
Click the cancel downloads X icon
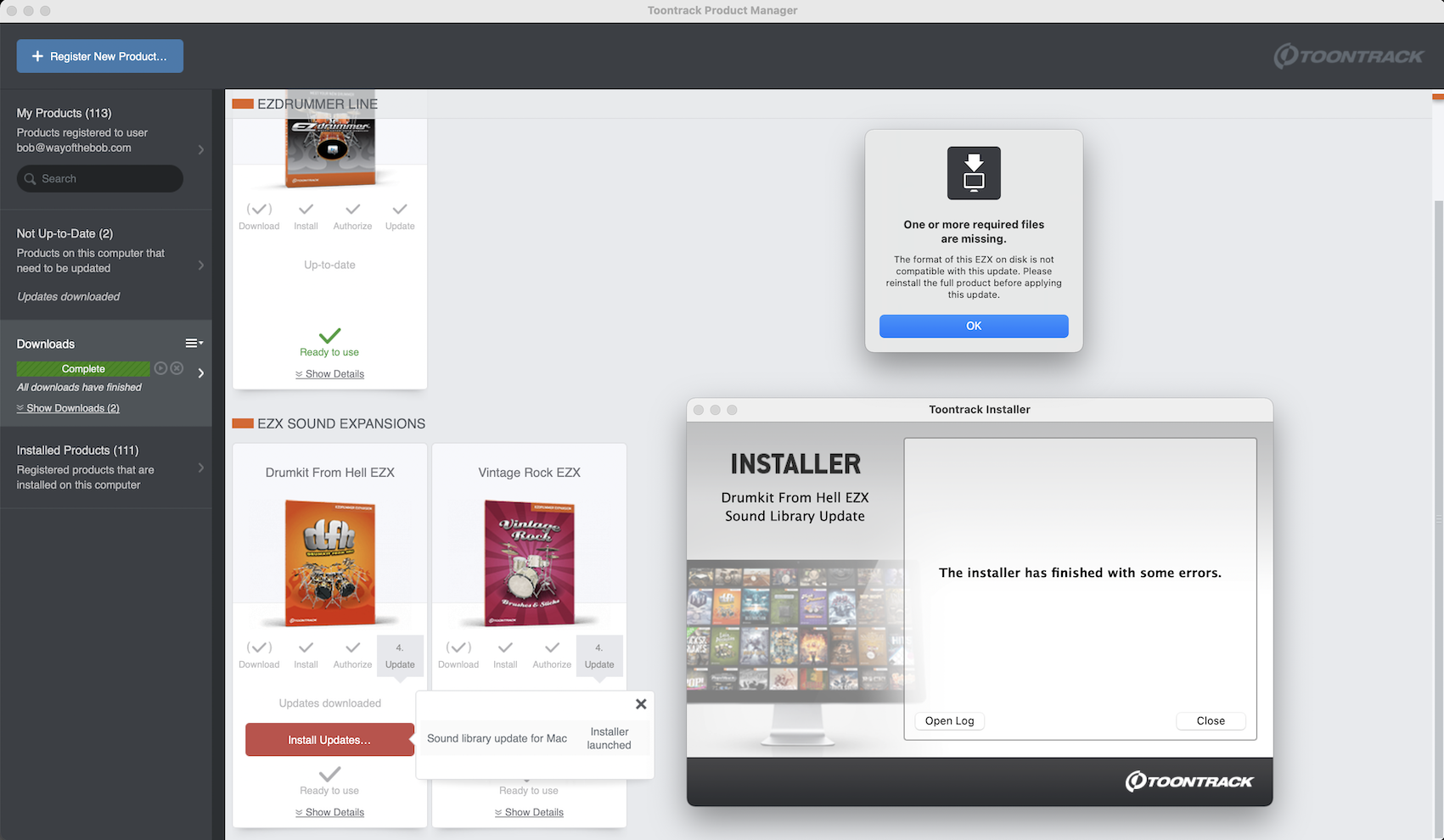tap(177, 368)
